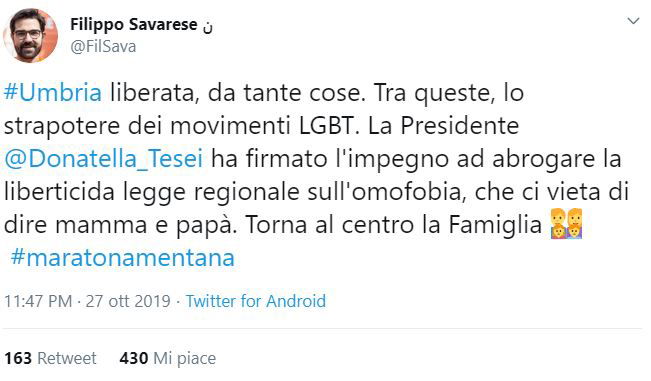Image resolution: width=651 pixels, height=381 pixels.
Task: Click the 27 ott 2019 date
Action: click(x=128, y=301)
